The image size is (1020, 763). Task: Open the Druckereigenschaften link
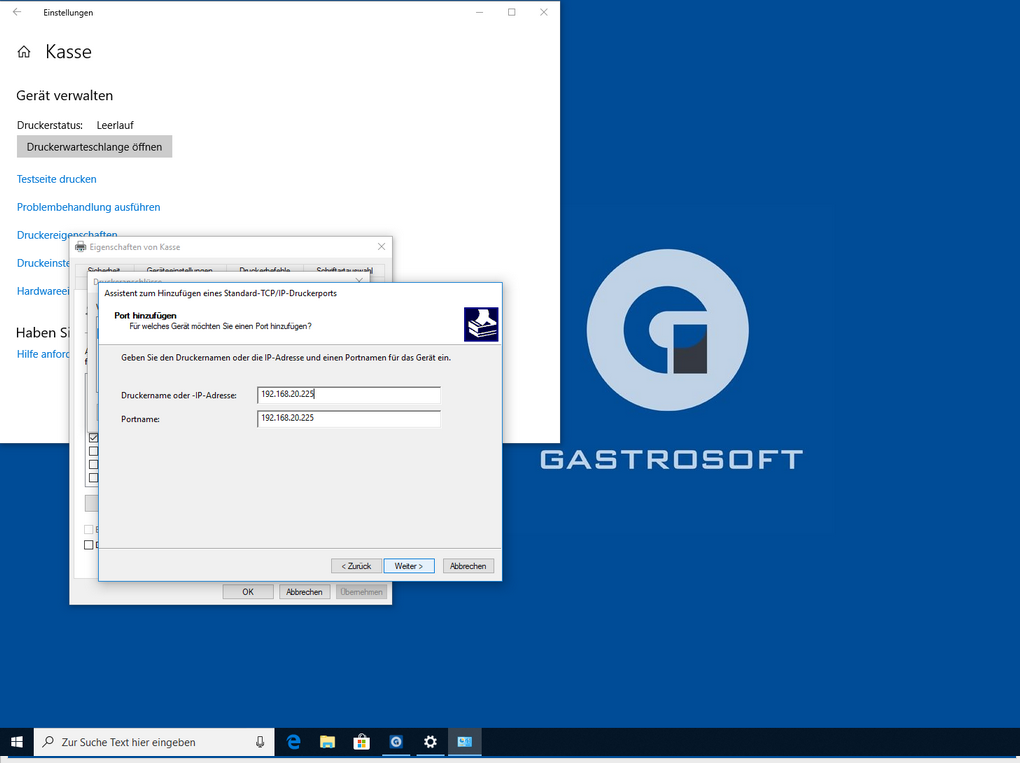tap(67, 234)
